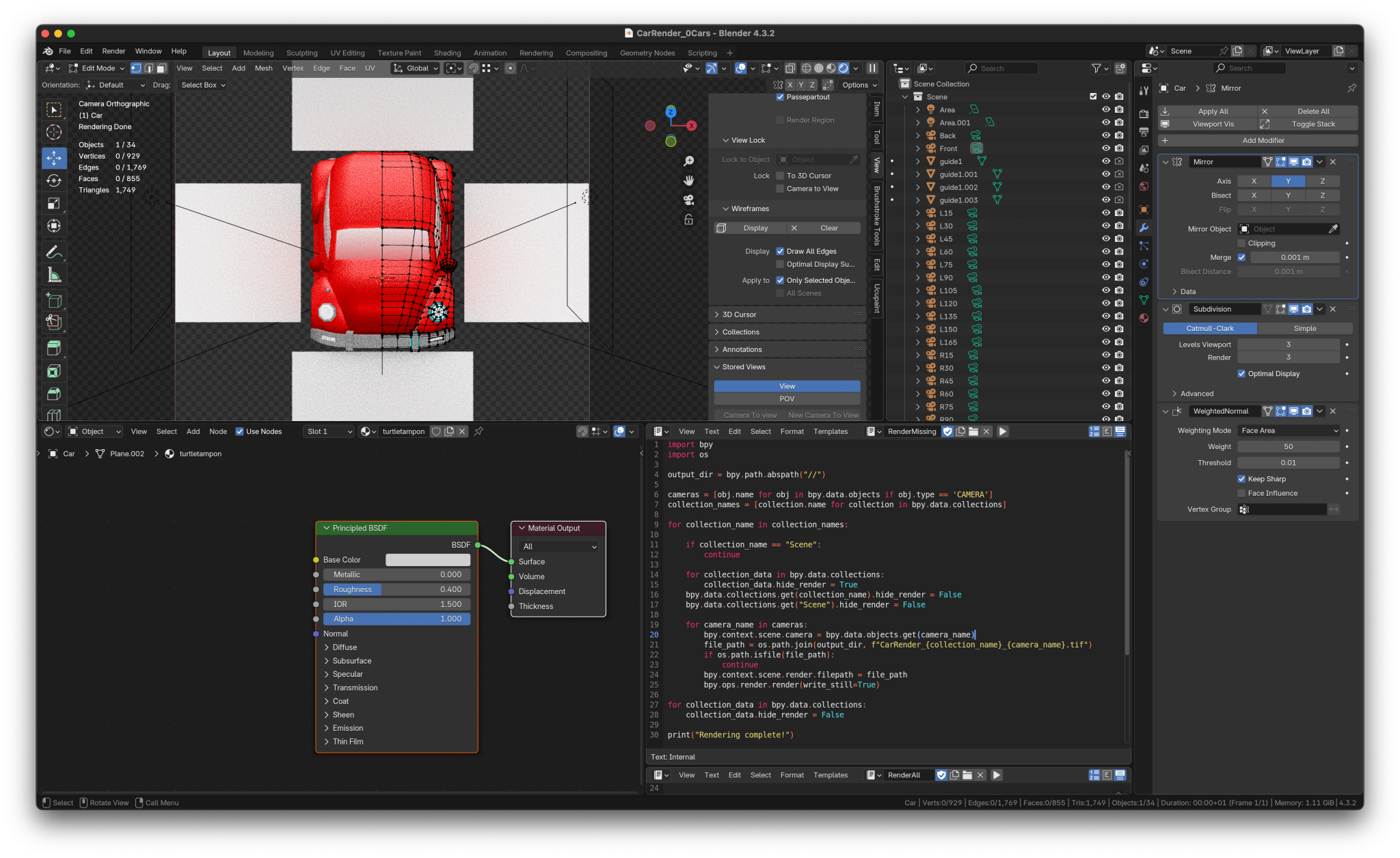Screen dimensions: 1400x858
Task: Select the Annotate pencil tool
Action: (54, 252)
